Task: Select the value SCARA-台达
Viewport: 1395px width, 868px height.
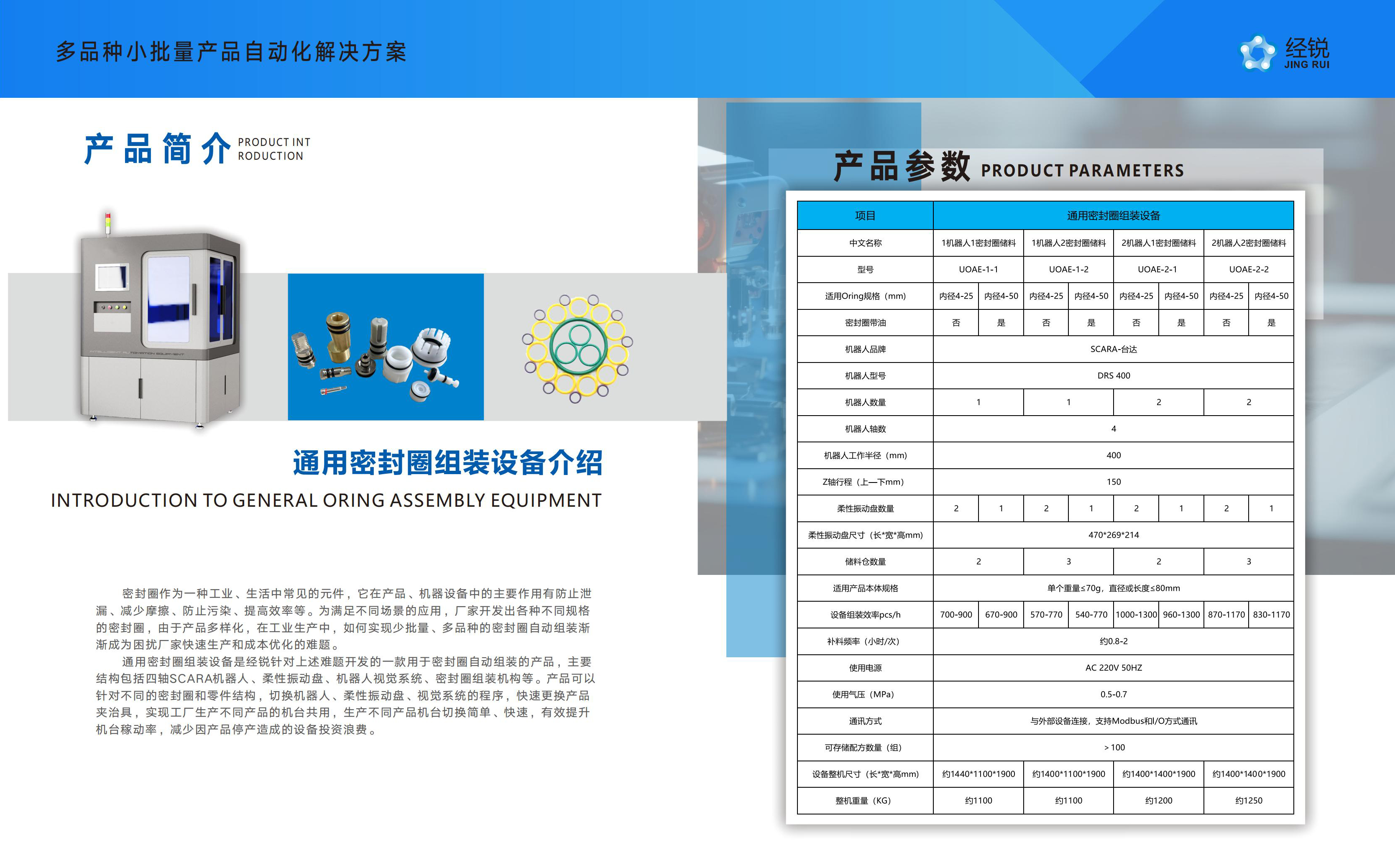Action: pyautogui.click(x=1113, y=349)
